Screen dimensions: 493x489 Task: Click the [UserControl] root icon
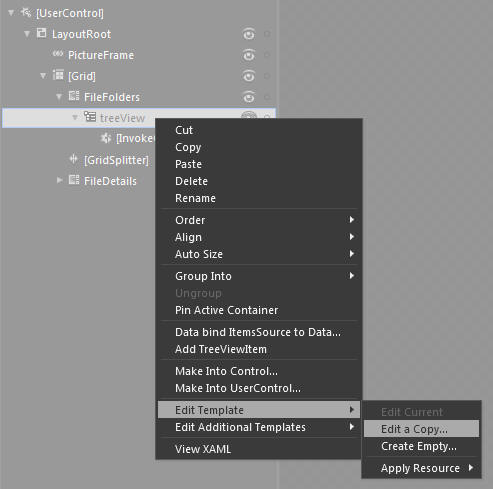(26, 13)
